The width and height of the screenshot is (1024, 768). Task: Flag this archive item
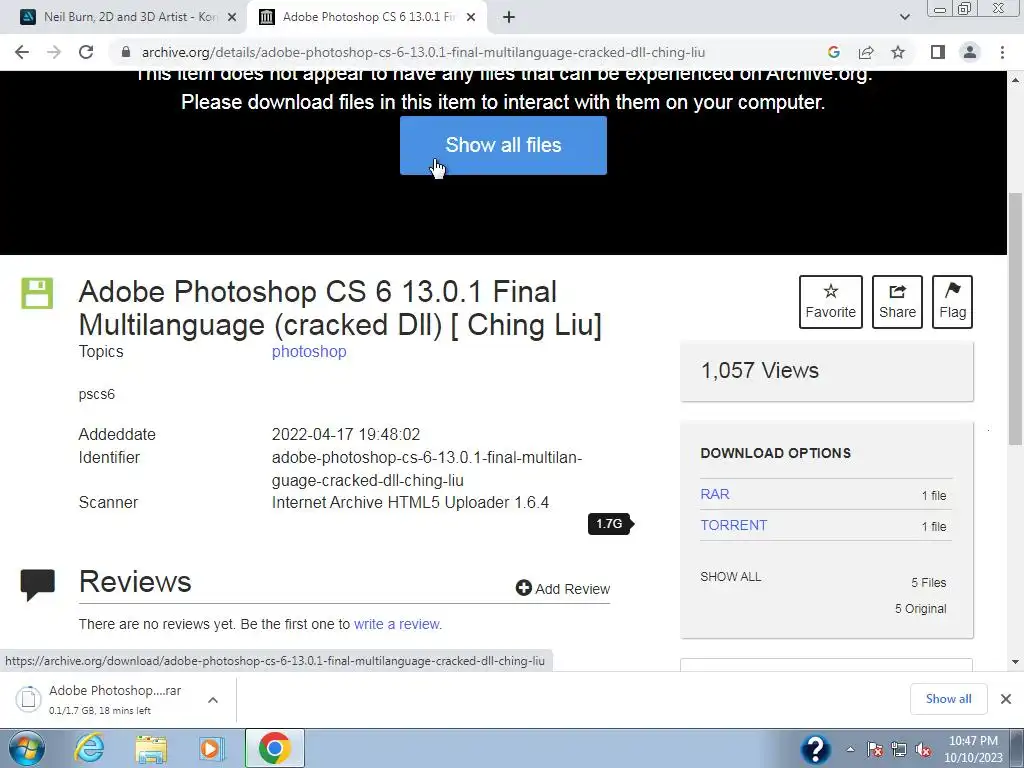coord(952,302)
